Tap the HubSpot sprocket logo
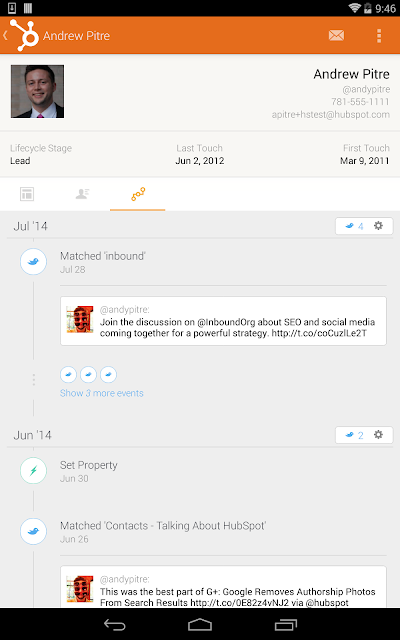This screenshot has height=640, width=400. (25, 36)
